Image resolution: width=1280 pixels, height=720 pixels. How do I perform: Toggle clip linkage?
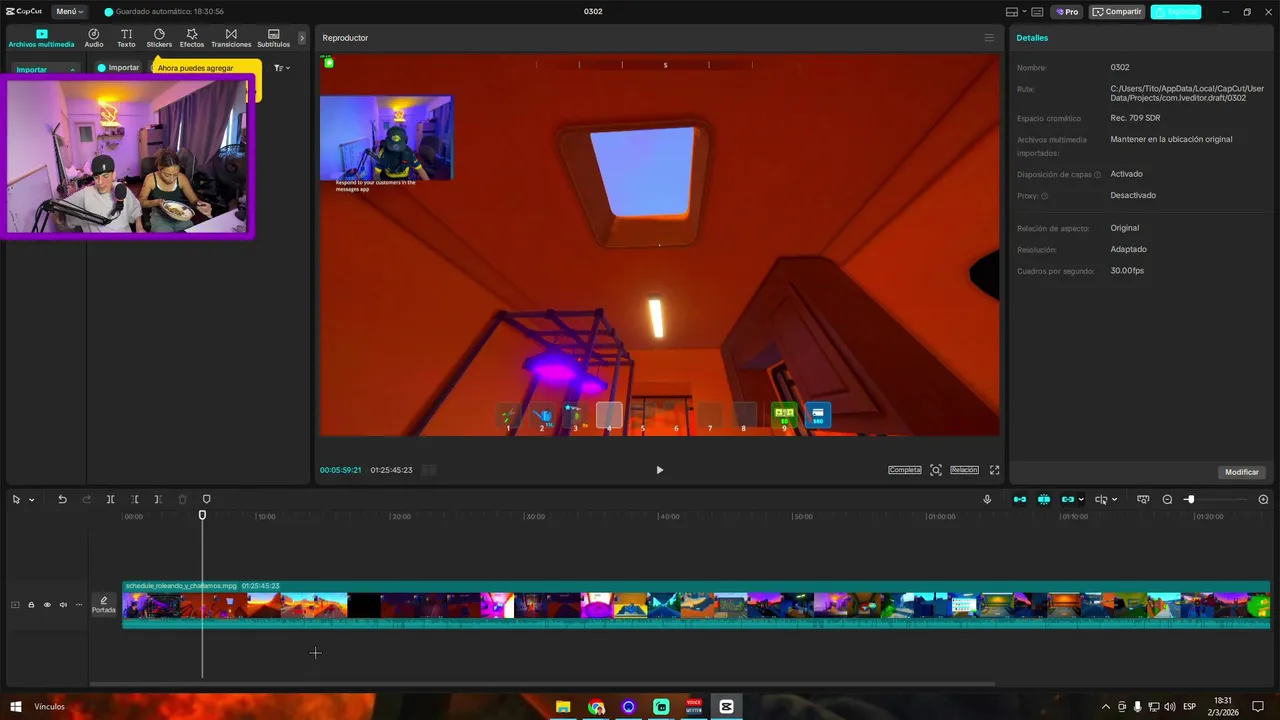pos(1068,499)
